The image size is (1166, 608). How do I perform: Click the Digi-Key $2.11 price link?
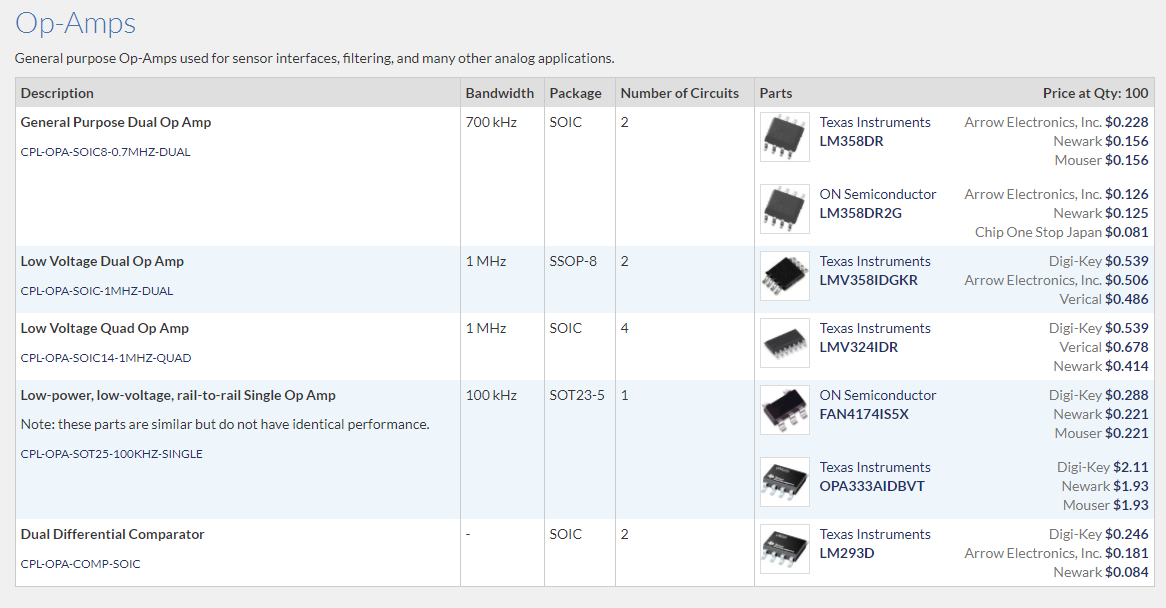coord(1102,467)
